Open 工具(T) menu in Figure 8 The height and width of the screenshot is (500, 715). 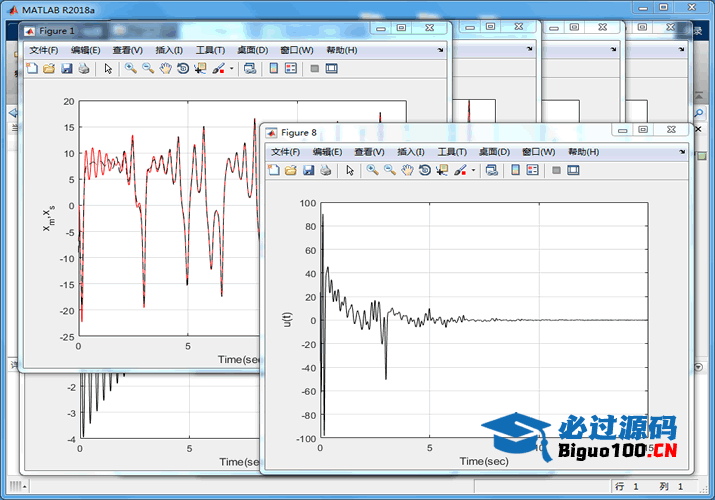(452, 152)
